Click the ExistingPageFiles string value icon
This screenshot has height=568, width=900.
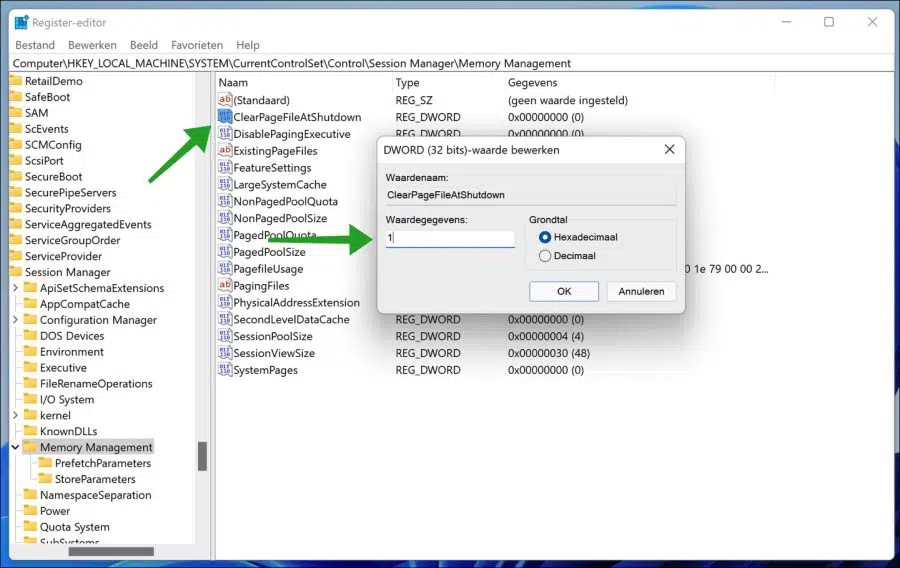coord(225,150)
